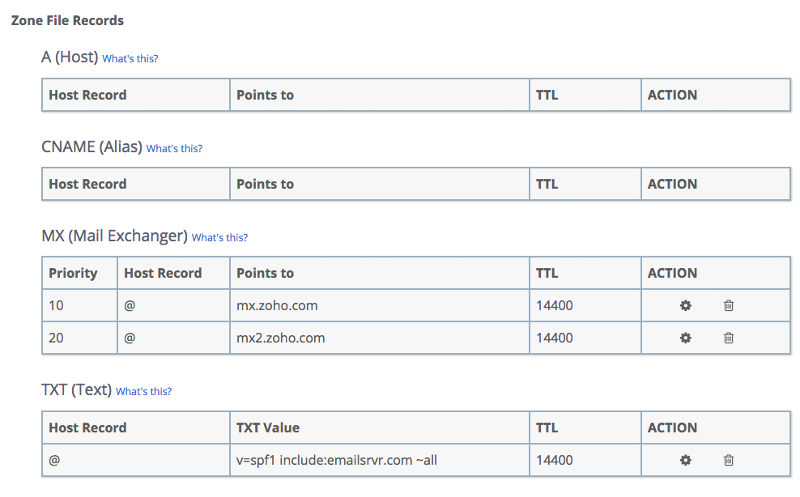Select the mx2.zoho.com Points to cell
This screenshot has height=497, width=800.
[x=380, y=338]
